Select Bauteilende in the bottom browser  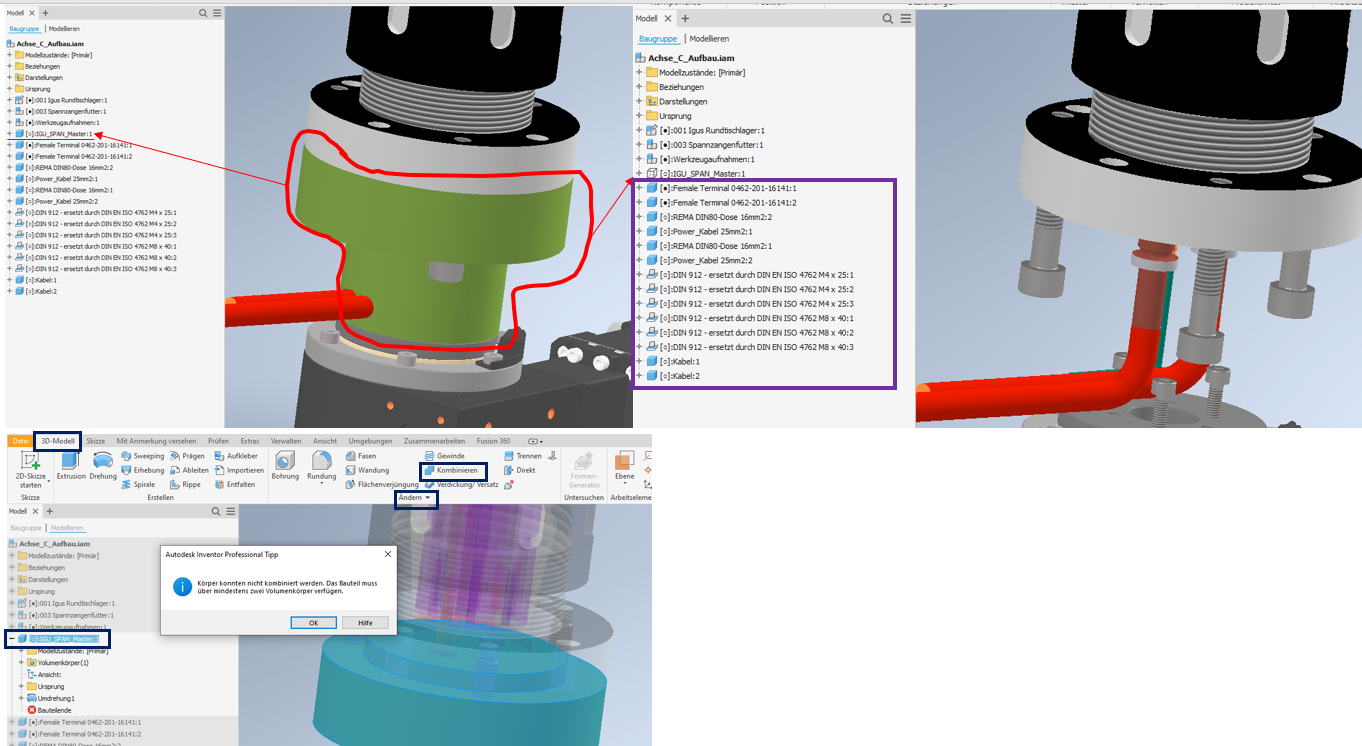tap(49, 710)
